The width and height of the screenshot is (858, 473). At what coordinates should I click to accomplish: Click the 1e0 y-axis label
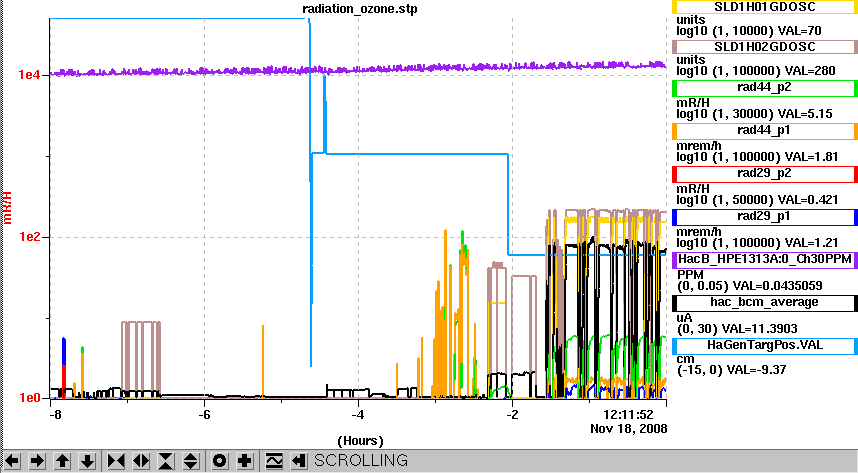coord(29,398)
